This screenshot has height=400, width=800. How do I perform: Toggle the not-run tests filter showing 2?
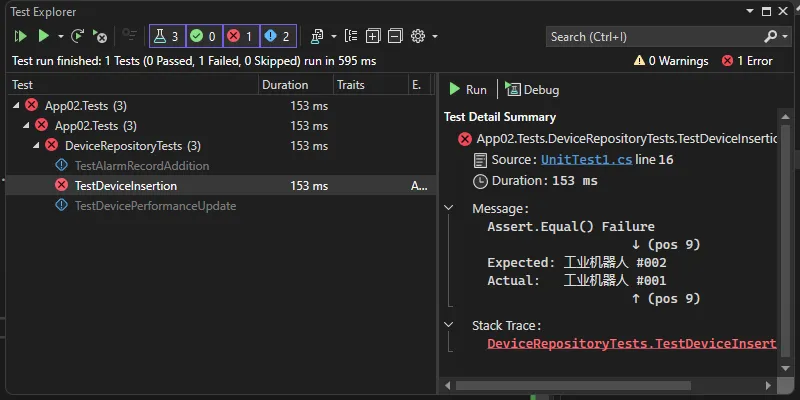tap(276, 36)
